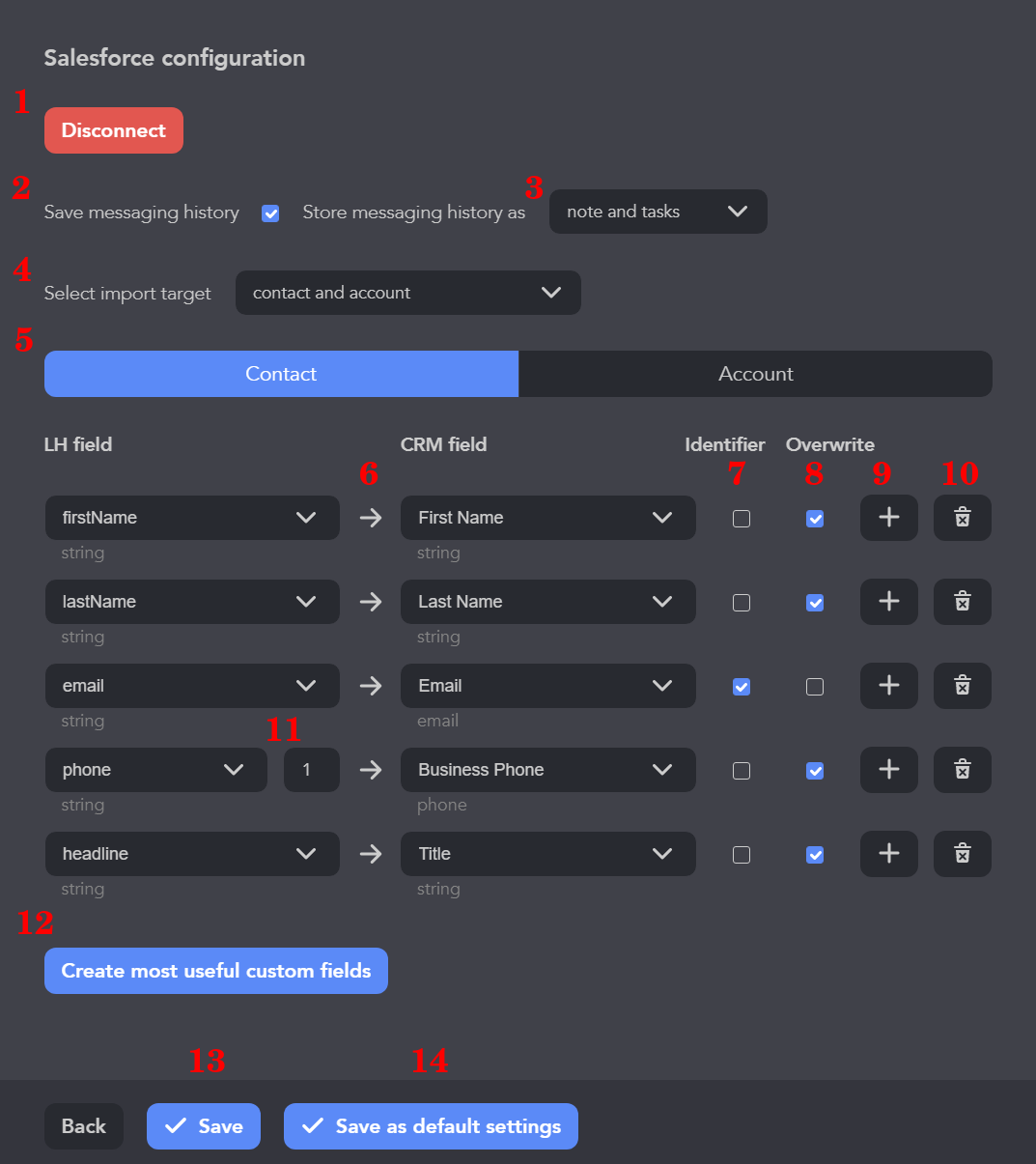Uncheck Save messaging history checkbox
1036x1164 pixels.
270,213
